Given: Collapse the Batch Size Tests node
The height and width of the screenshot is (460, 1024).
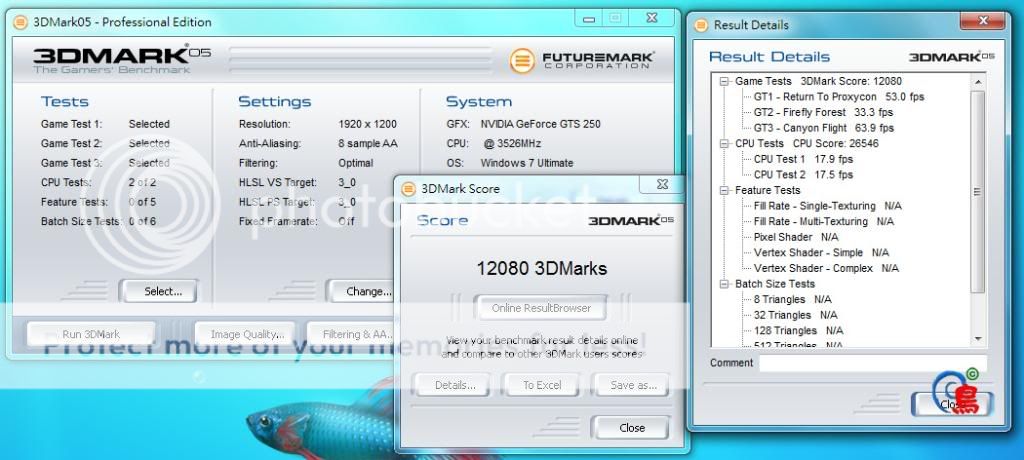Looking at the screenshot, I should coord(724,284).
